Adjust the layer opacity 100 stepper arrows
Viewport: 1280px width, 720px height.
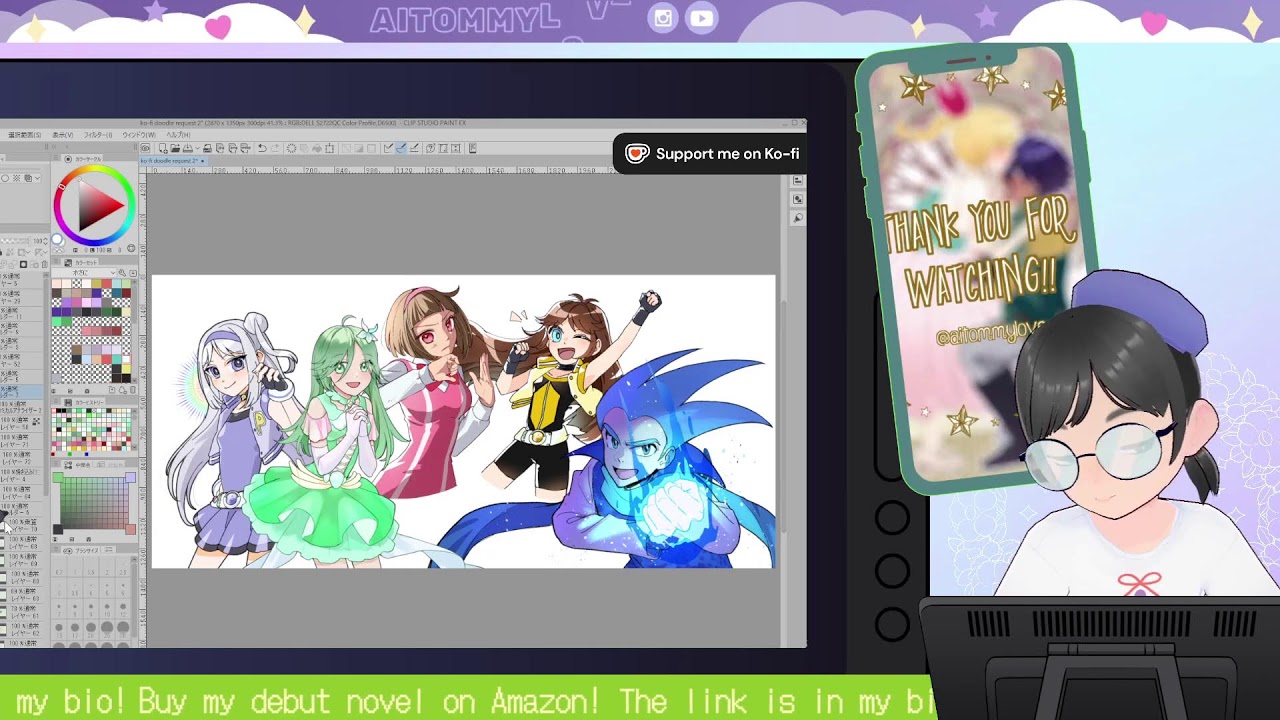[x=45, y=241]
